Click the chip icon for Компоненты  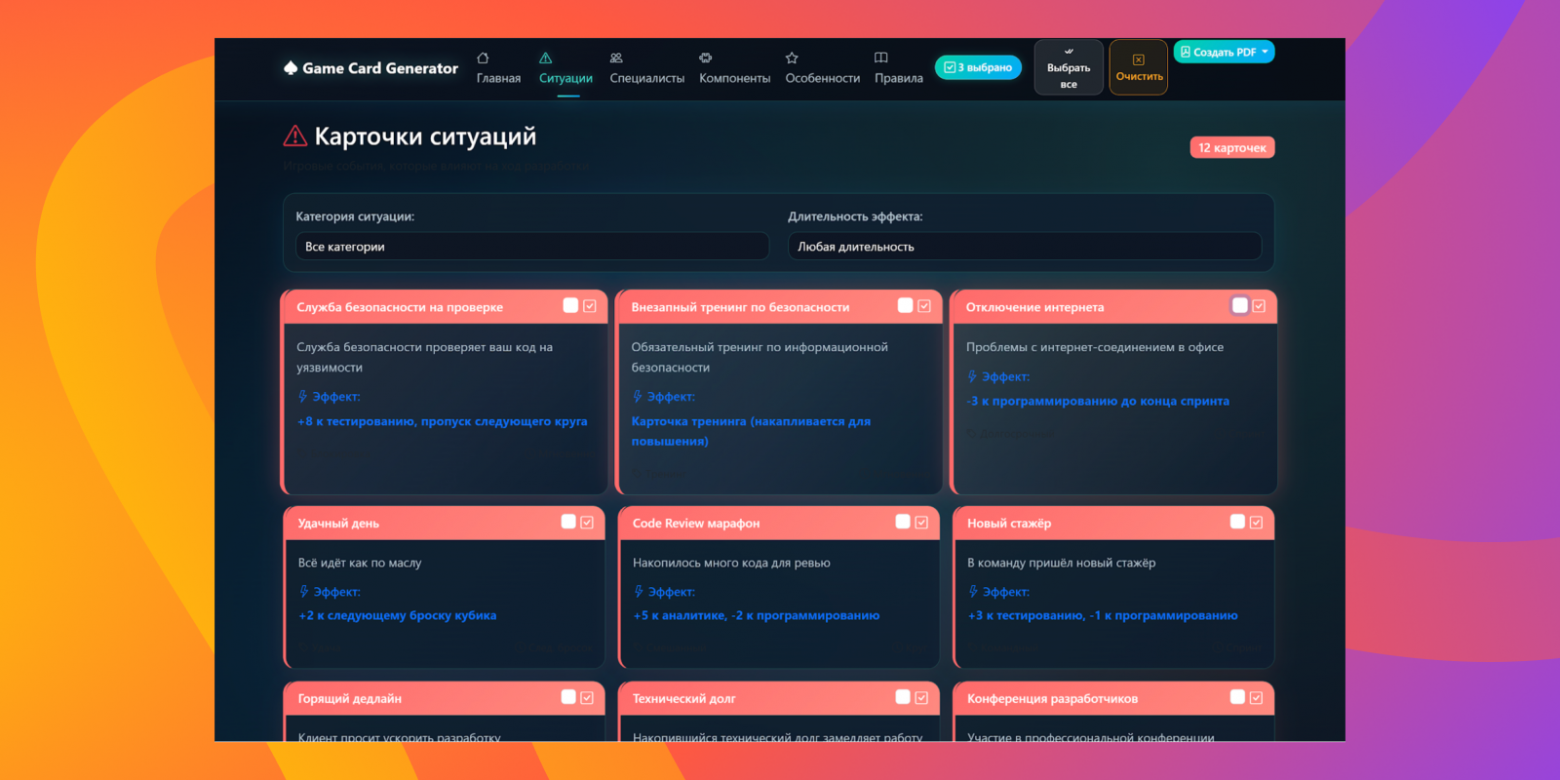(705, 58)
